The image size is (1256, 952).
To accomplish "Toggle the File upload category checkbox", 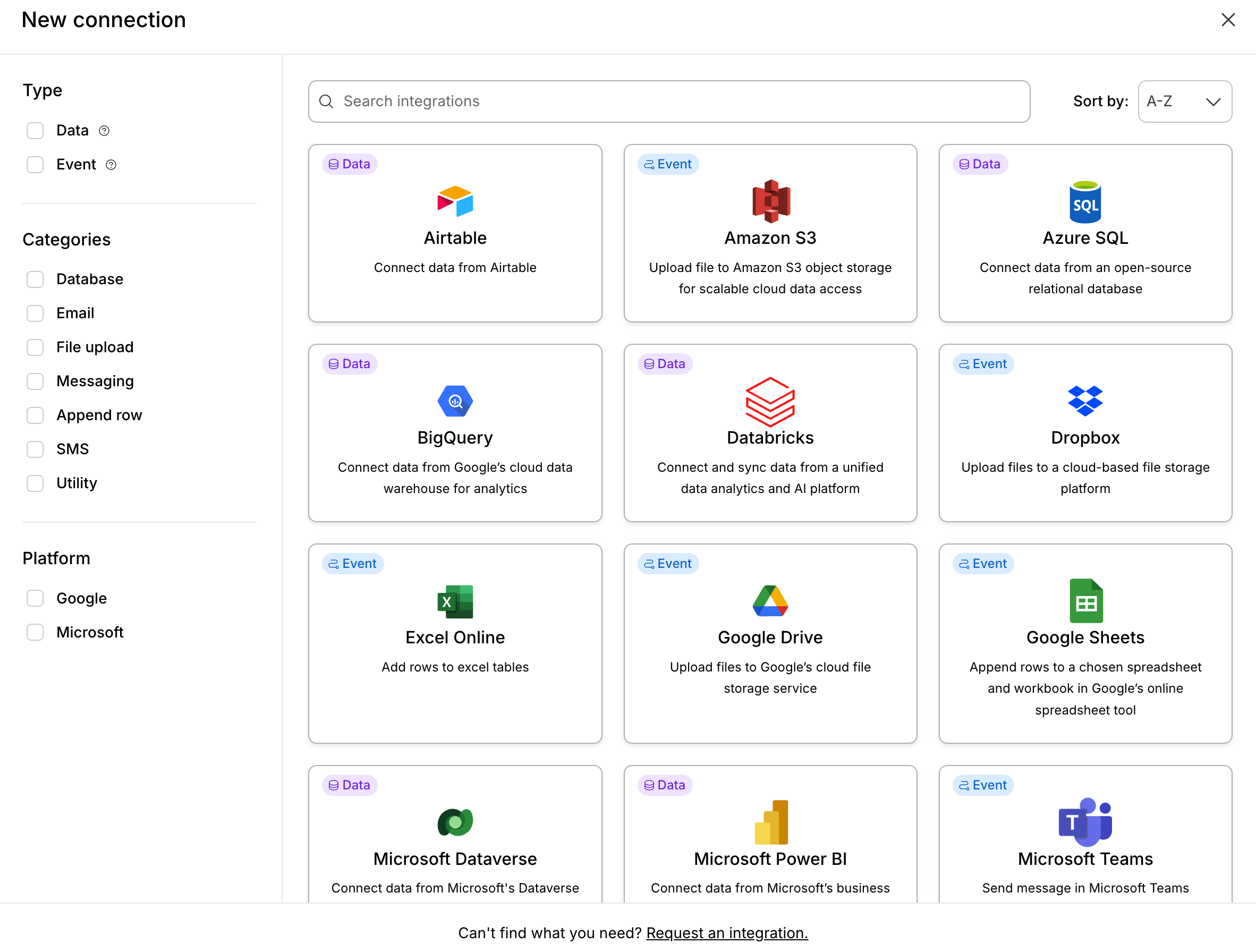I will tap(35, 347).
